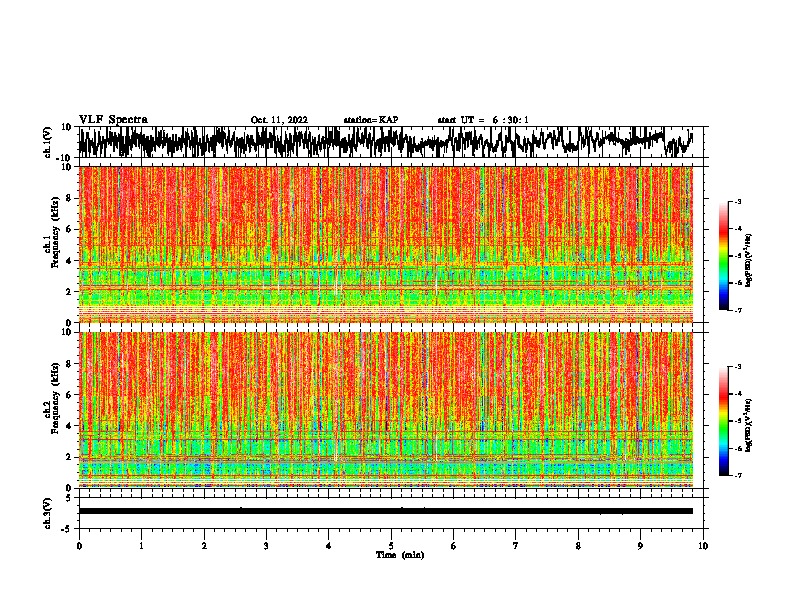This screenshot has width=792, height=612.
Task: Click the ch.3 black voltage trace bar
Action: coord(386,511)
